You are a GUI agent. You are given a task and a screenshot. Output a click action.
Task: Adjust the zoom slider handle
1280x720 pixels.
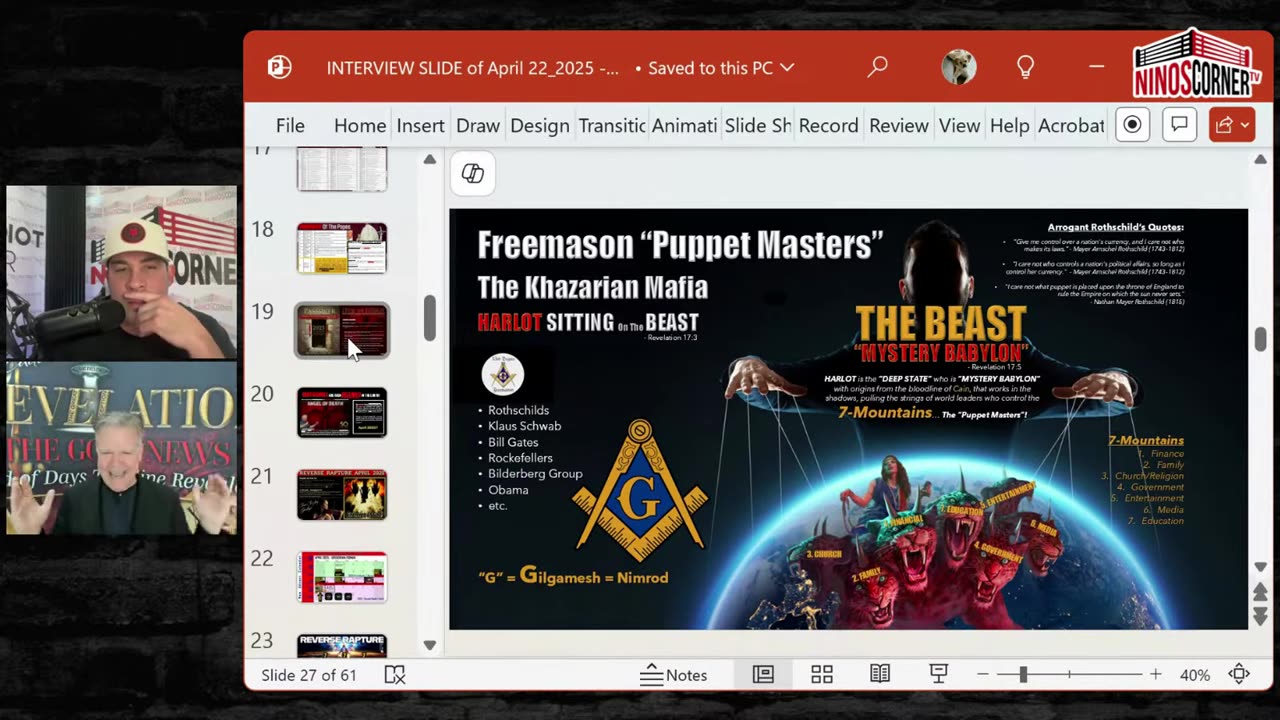point(1023,675)
